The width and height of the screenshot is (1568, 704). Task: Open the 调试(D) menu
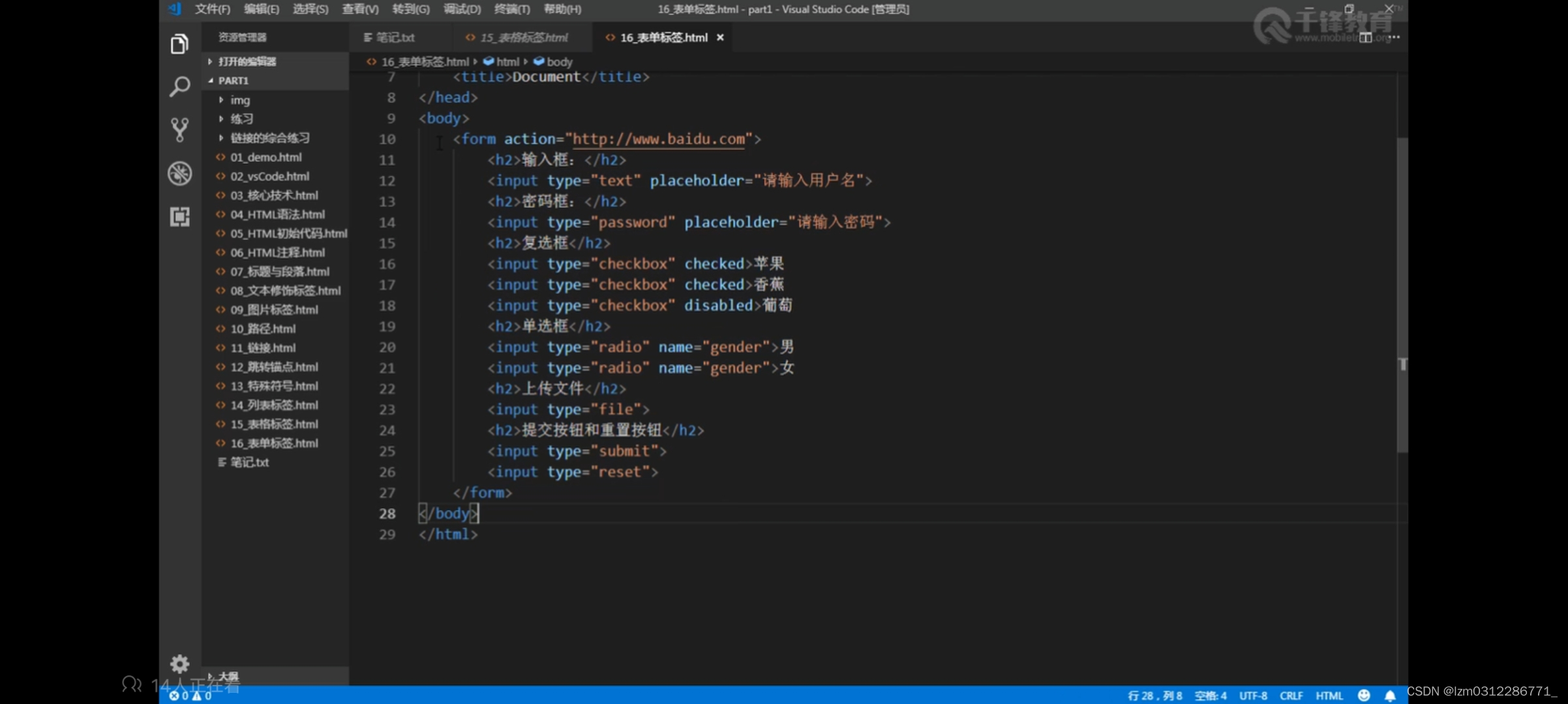click(x=462, y=9)
